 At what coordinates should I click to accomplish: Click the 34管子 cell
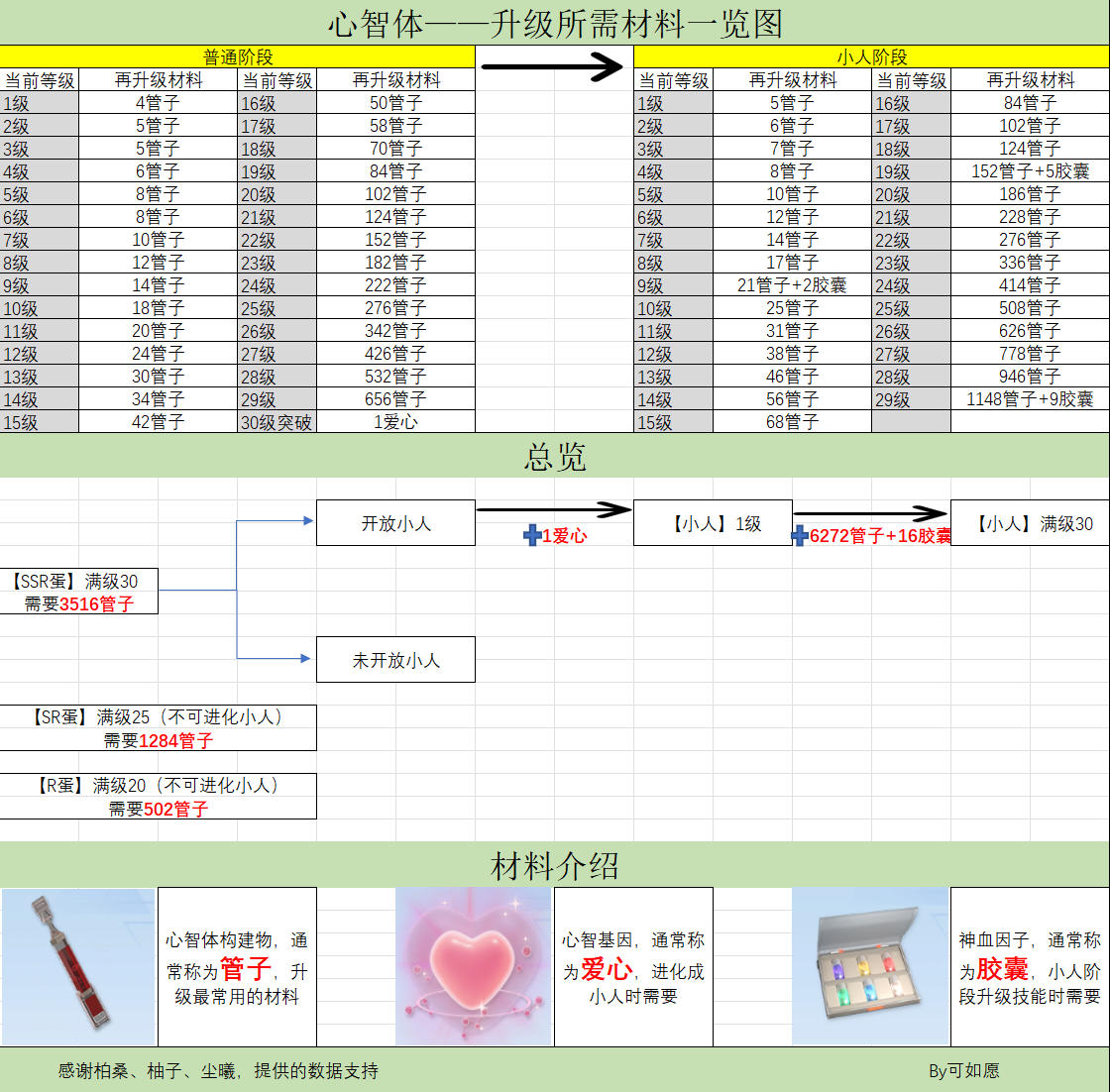pos(158,399)
